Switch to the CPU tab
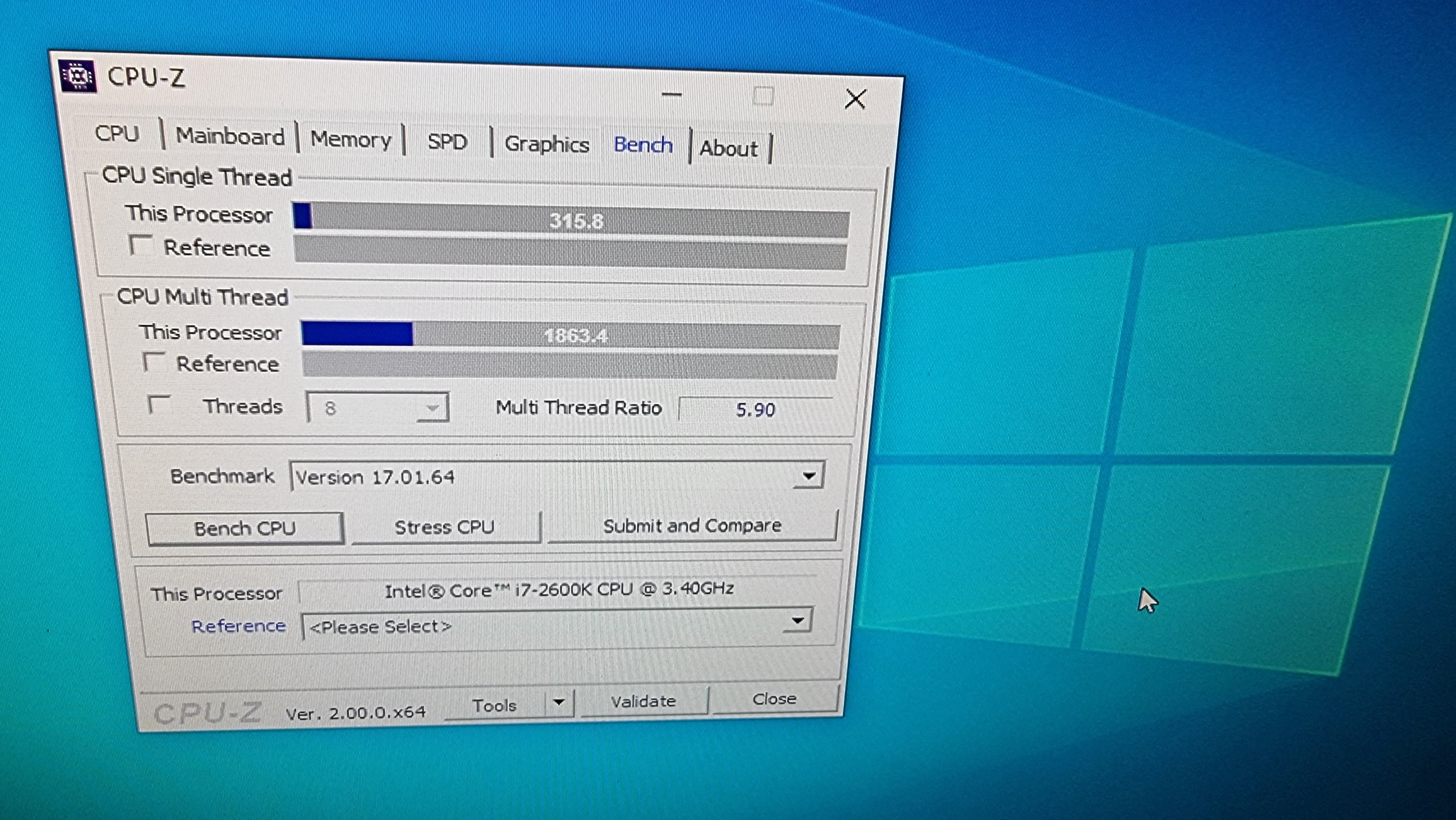The width and height of the screenshot is (1456, 820). [x=117, y=134]
